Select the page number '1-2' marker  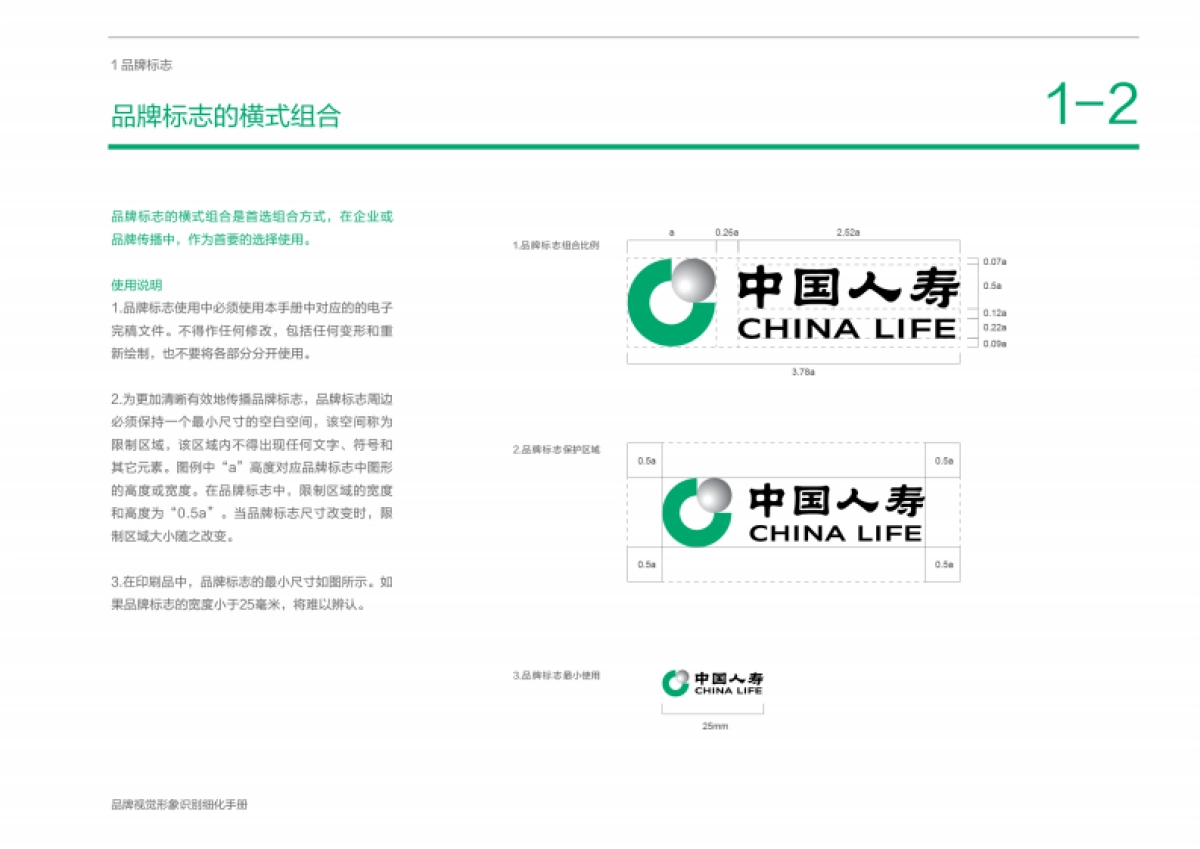coord(1094,103)
